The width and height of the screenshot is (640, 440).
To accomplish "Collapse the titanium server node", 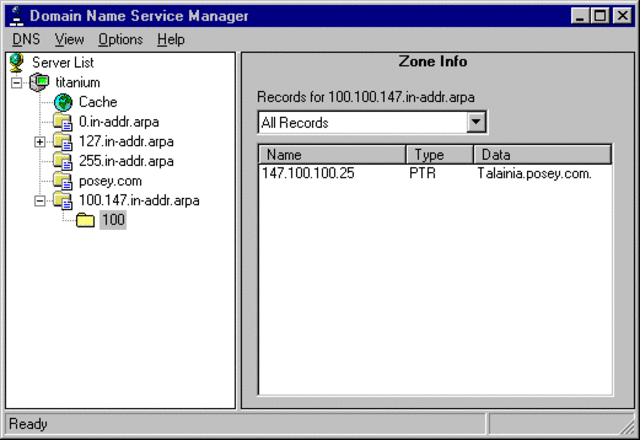I will (16, 83).
